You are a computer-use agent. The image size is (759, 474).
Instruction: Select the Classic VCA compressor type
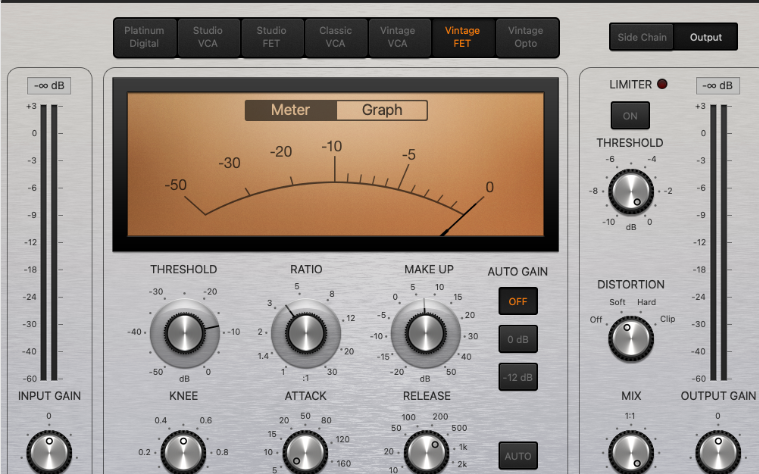coord(335,37)
